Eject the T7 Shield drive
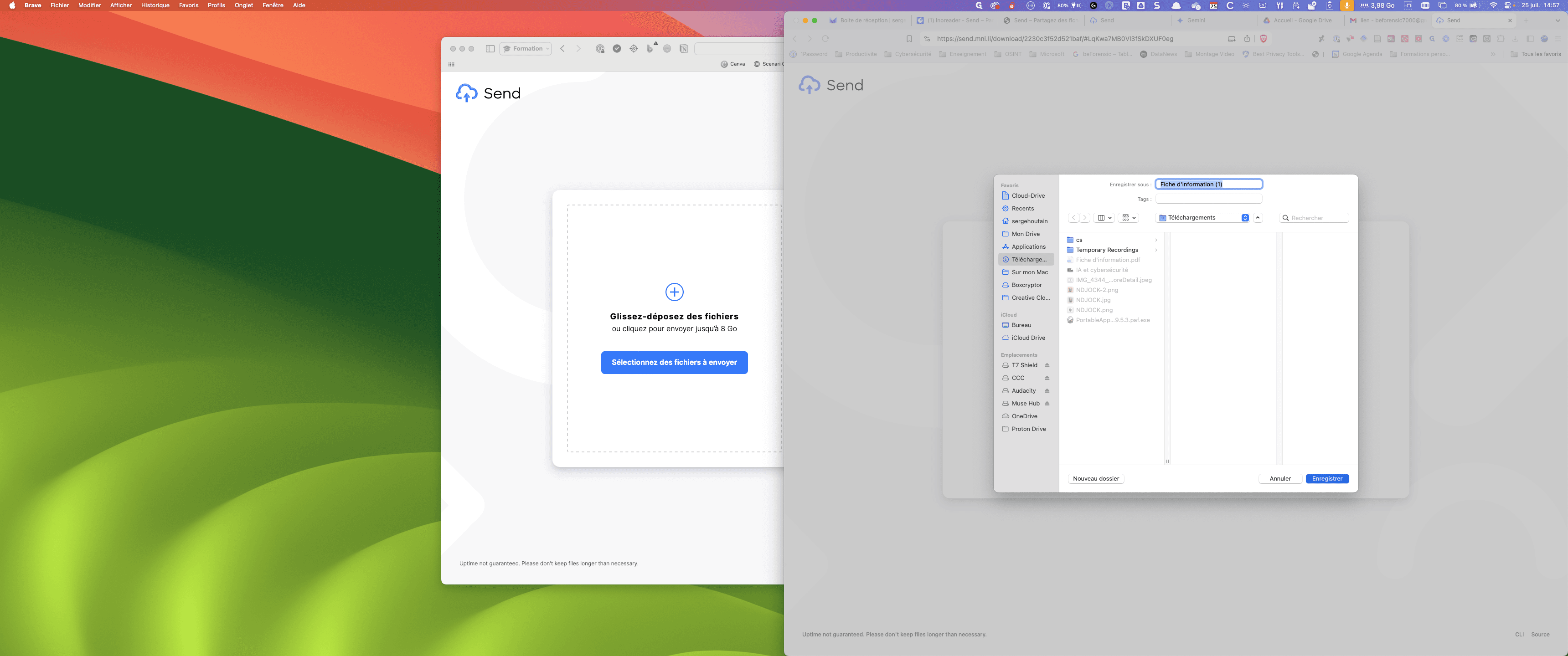 pos(1047,365)
